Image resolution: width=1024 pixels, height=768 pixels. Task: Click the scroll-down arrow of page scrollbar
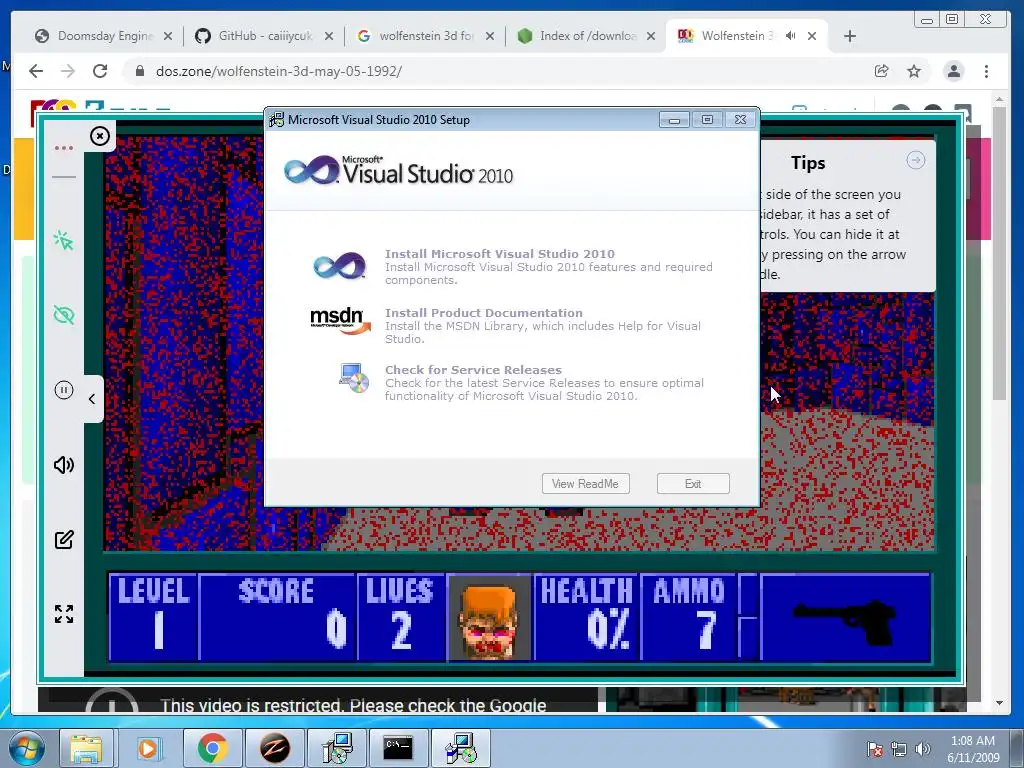tap(999, 703)
